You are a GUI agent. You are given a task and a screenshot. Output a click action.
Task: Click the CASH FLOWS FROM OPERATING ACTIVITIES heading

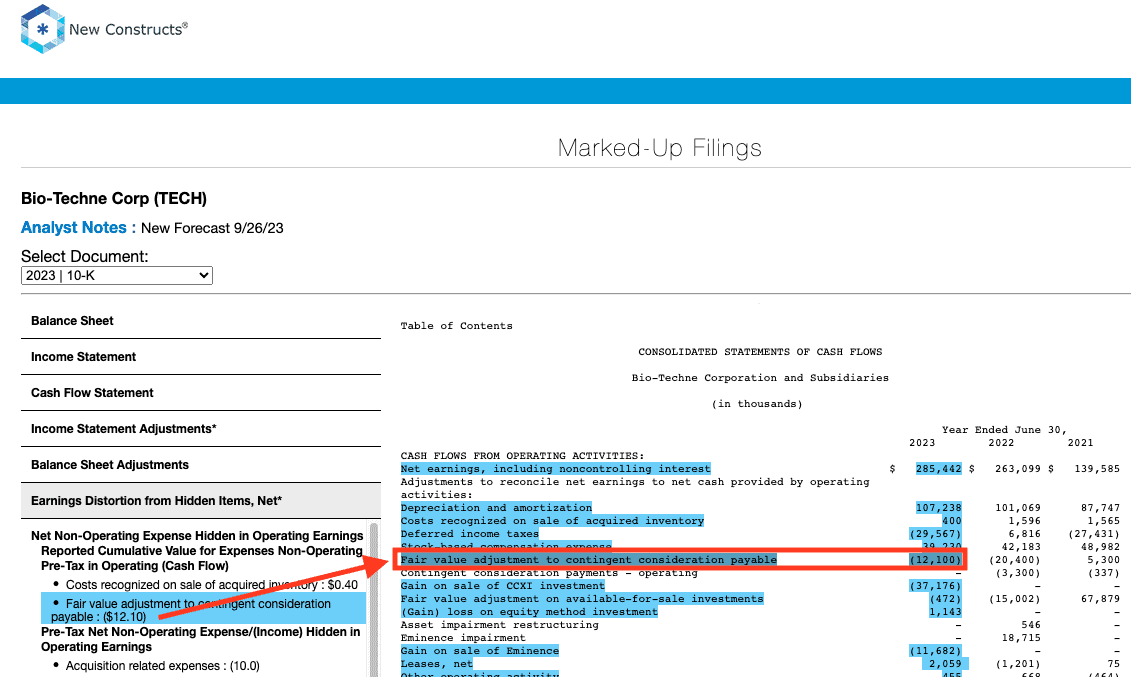(x=522, y=456)
